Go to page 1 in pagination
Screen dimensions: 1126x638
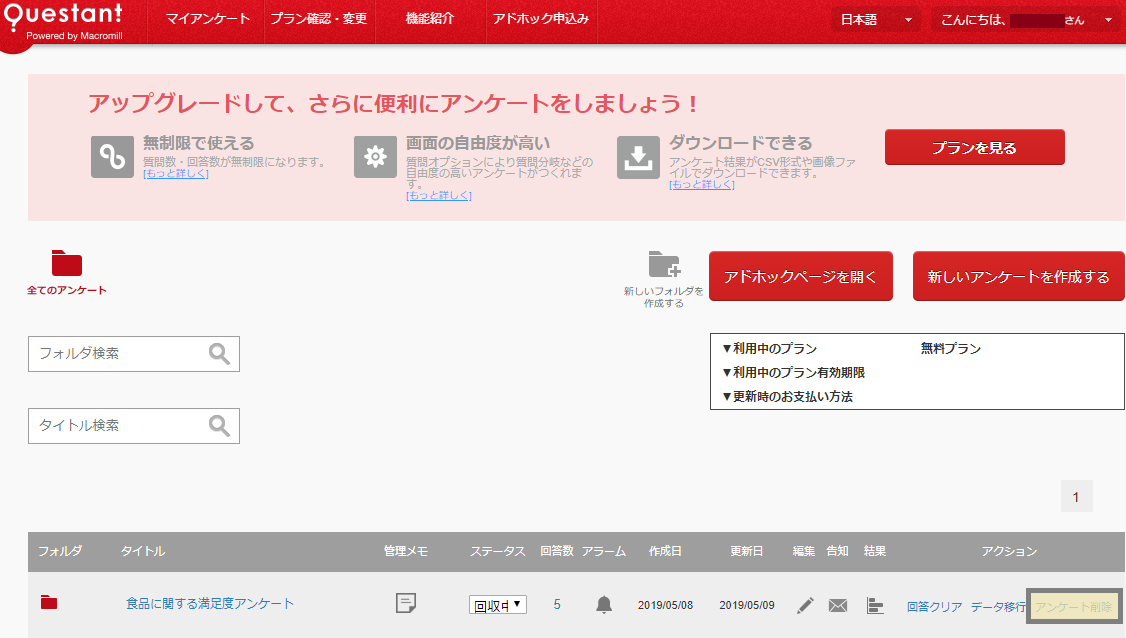click(x=1076, y=496)
